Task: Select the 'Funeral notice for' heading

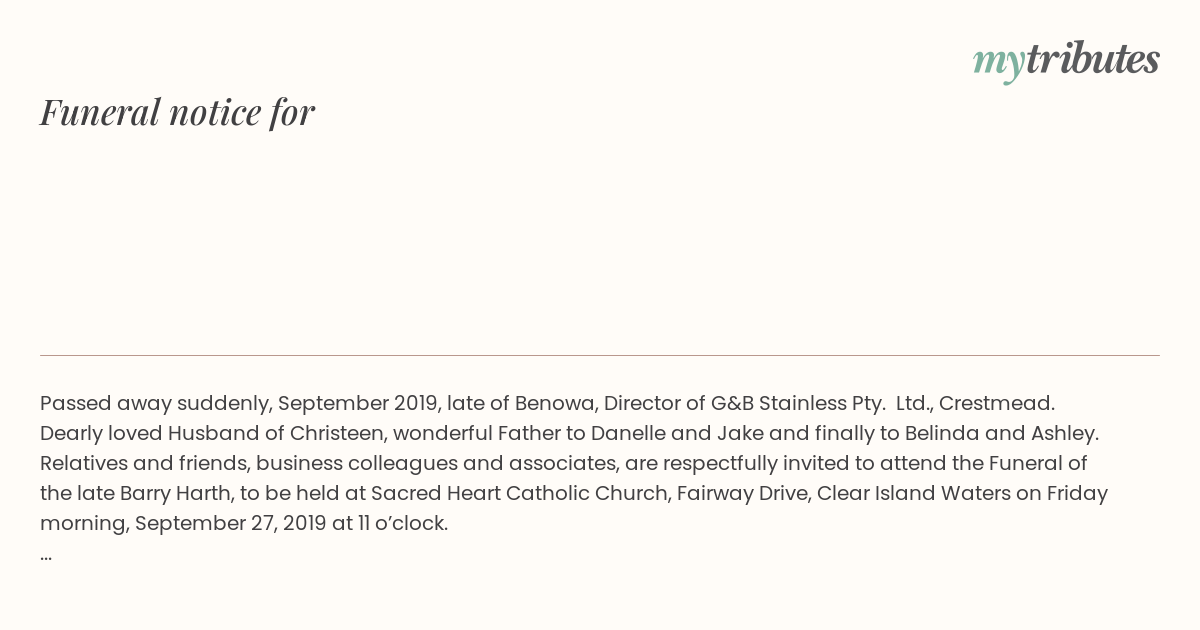Action: (177, 112)
